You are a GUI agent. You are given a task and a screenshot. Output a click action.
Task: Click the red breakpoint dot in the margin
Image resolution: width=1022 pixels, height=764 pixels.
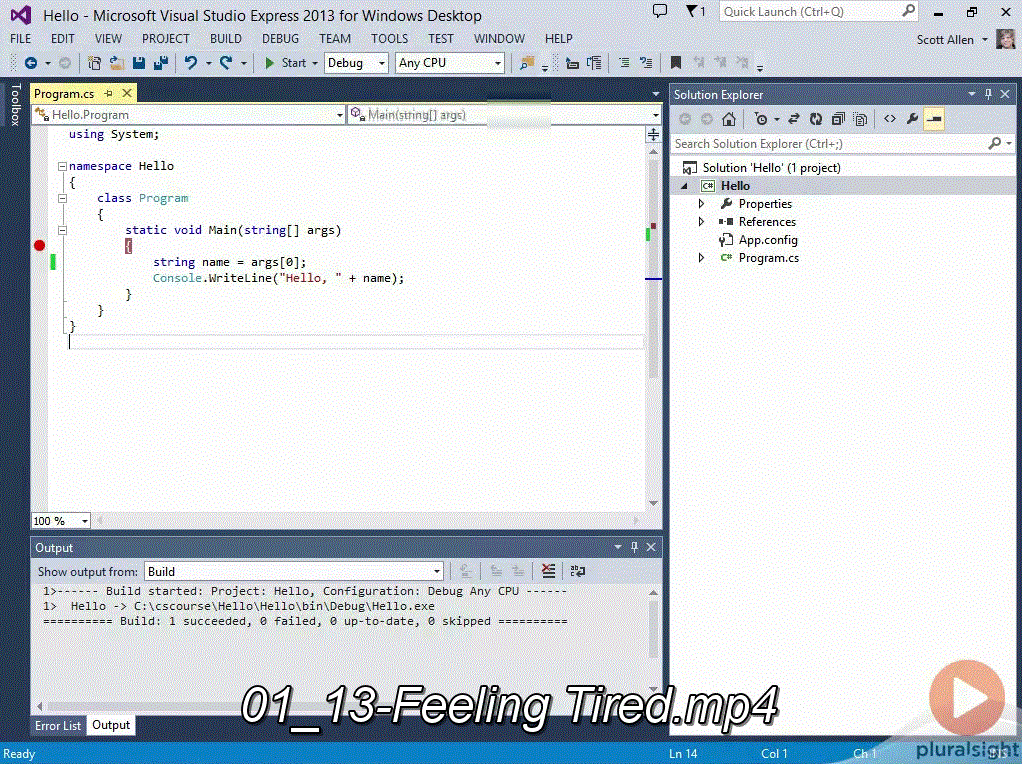click(40, 246)
